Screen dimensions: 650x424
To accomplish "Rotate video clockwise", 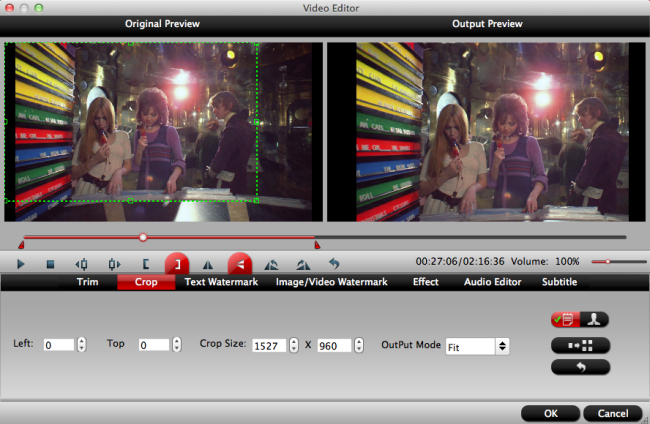I will (303, 264).
